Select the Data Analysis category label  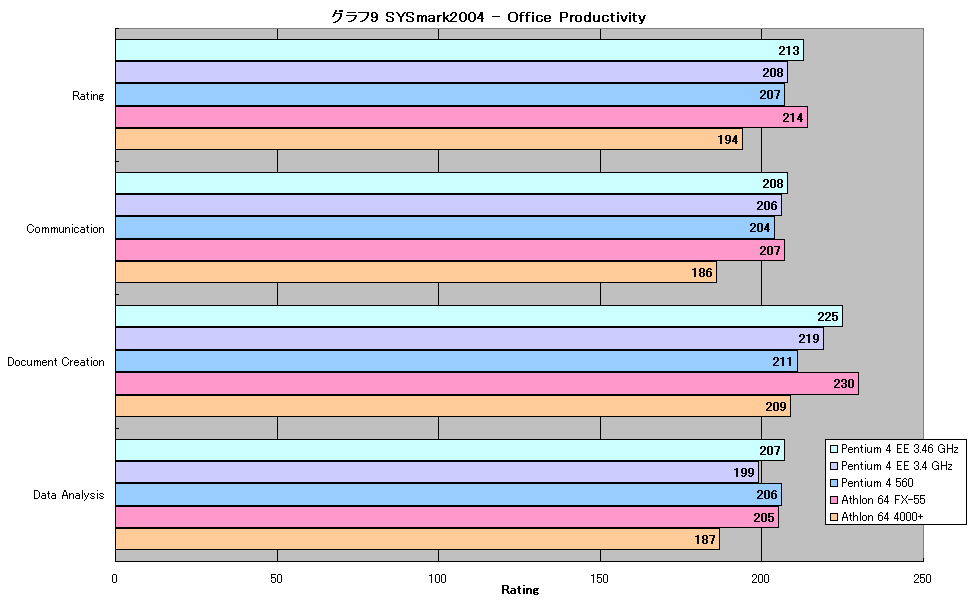(x=68, y=495)
